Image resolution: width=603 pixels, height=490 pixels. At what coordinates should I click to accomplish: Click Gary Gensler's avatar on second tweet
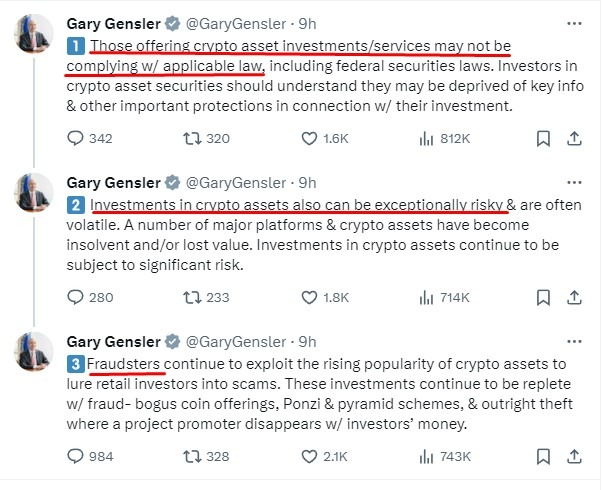(33, 192)
